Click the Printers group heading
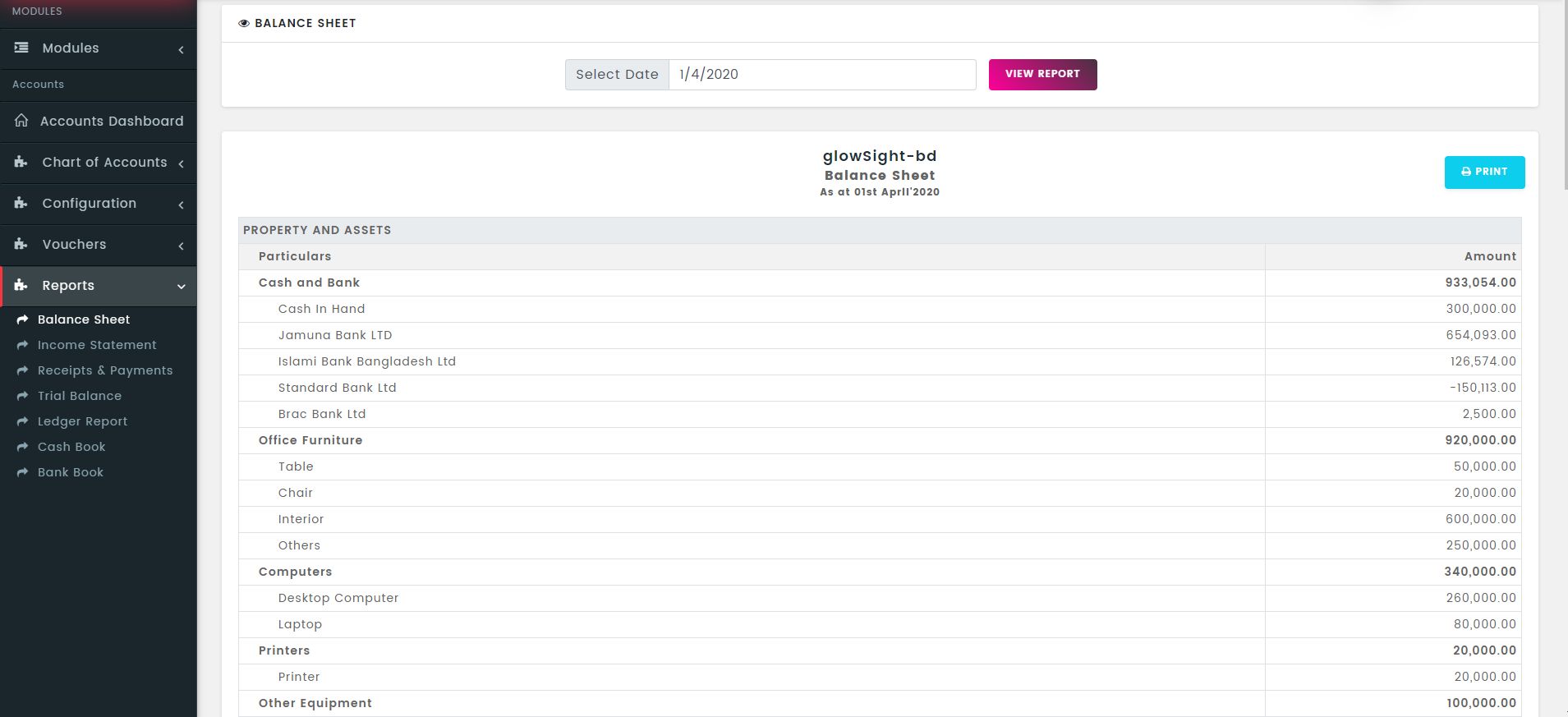Image resolution: width=1568 pixels, height=717 pixels. (x=284, y=650)
